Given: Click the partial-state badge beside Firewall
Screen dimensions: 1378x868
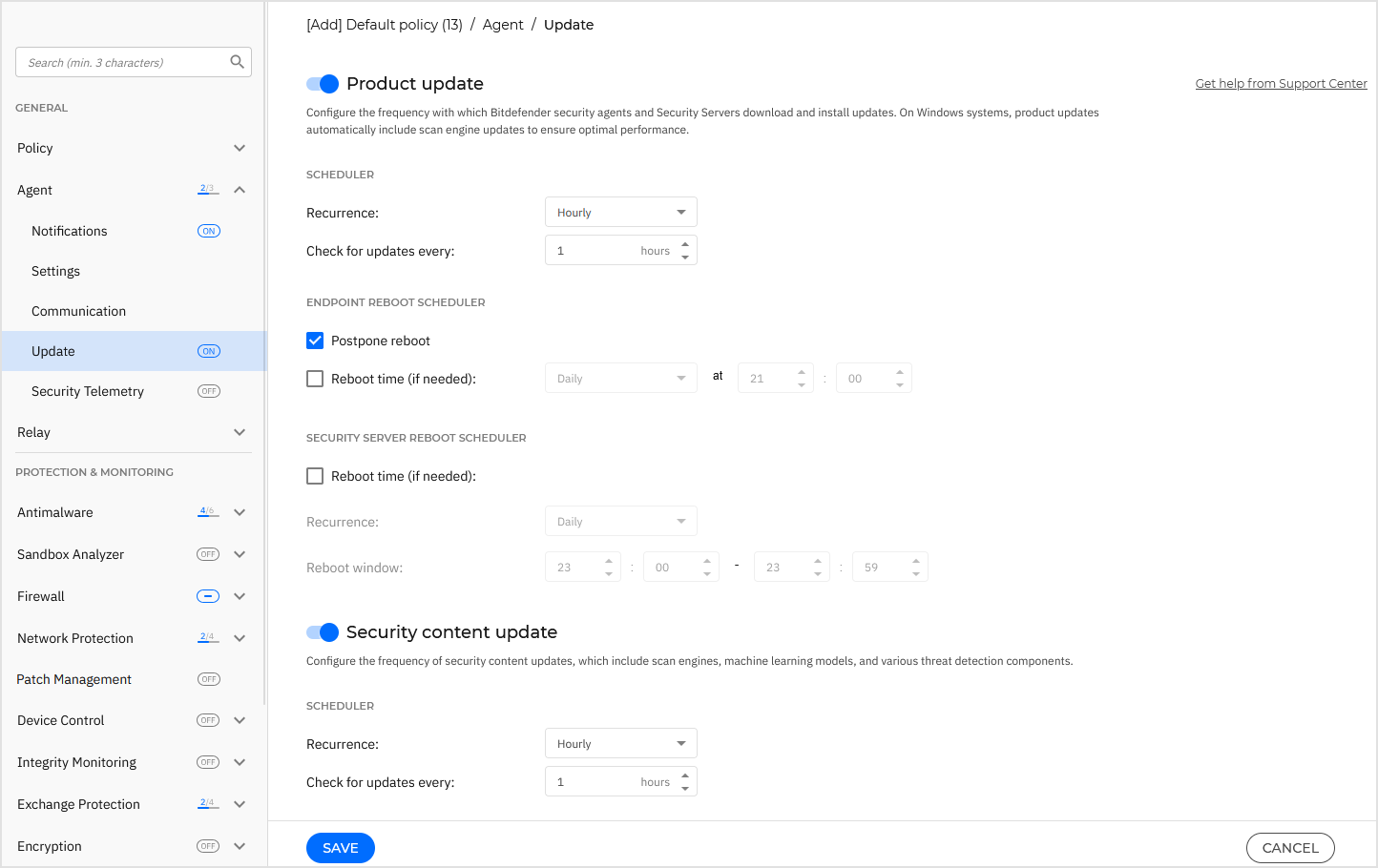Looking at the screenshot, I should click(207, 595).
